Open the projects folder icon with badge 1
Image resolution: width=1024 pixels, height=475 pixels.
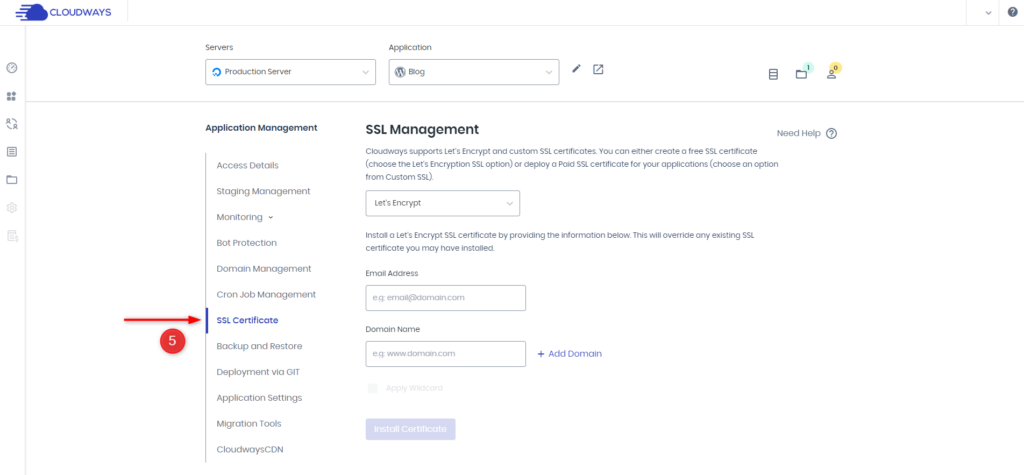(801, 74)
